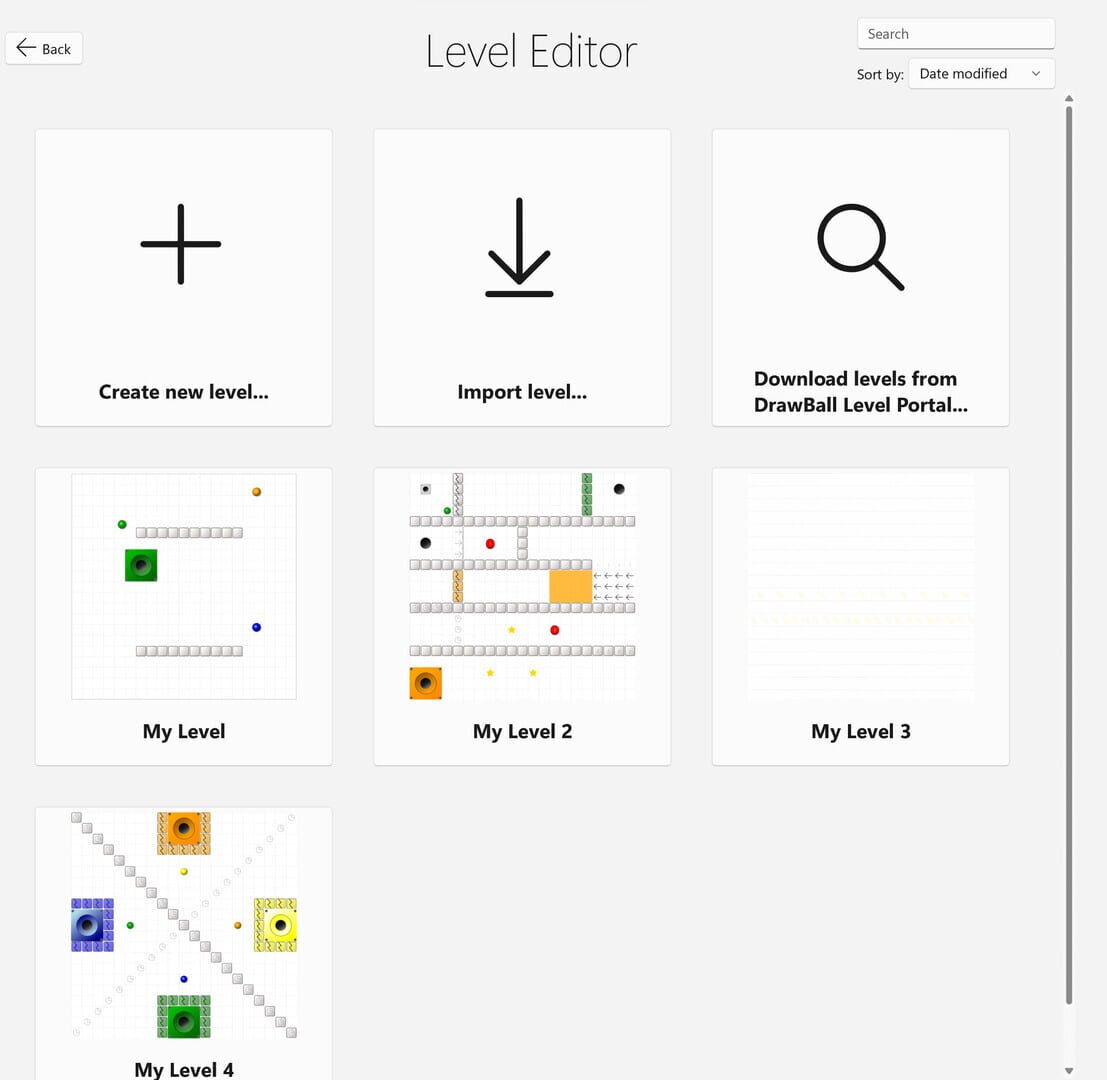Click the download arrow import icon
This screenshot has width=1107, height=1080.
[519, 247]
